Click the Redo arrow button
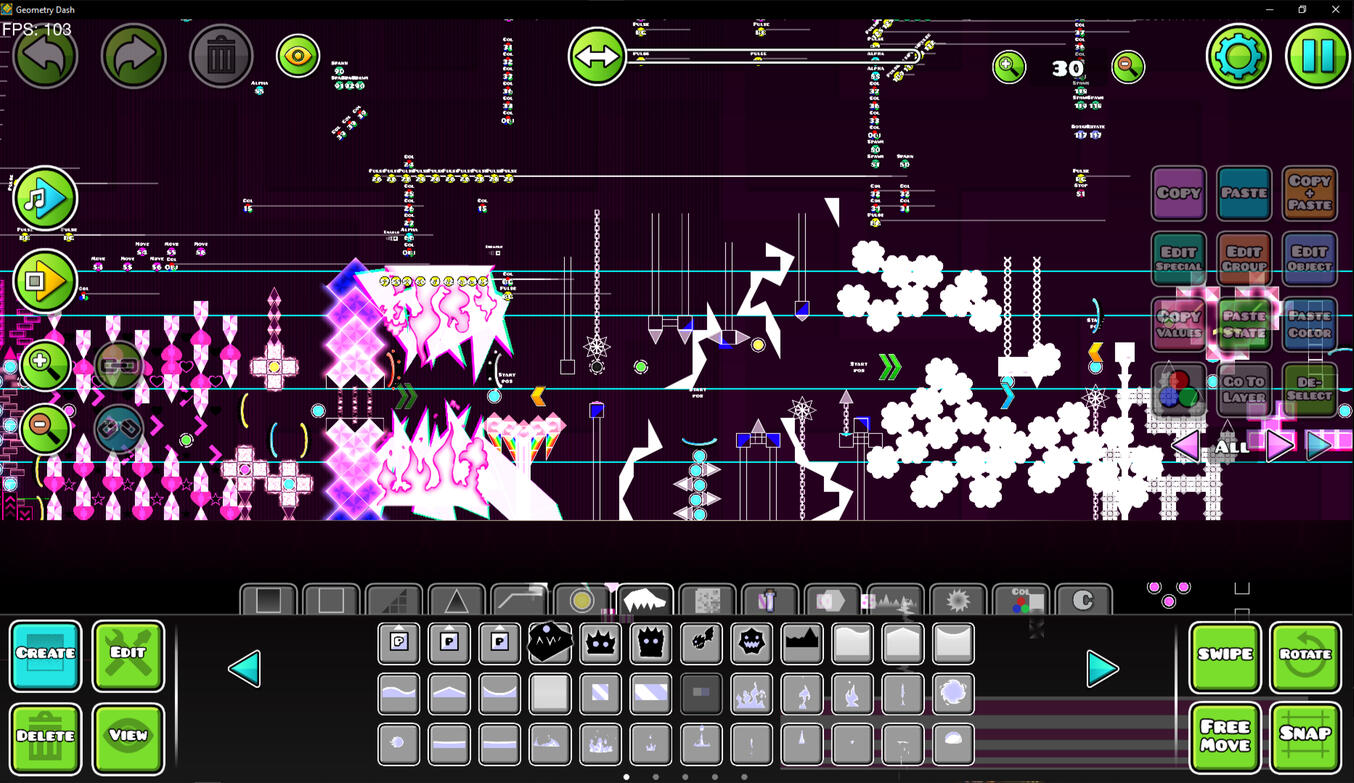The width and height of the screenshot is (1354, 783). coord(133,56)
